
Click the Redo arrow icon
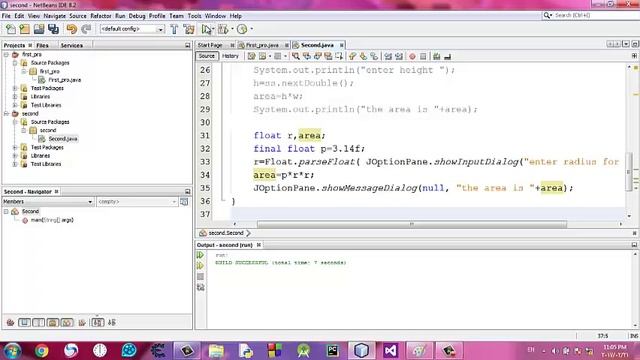(86, 29)
